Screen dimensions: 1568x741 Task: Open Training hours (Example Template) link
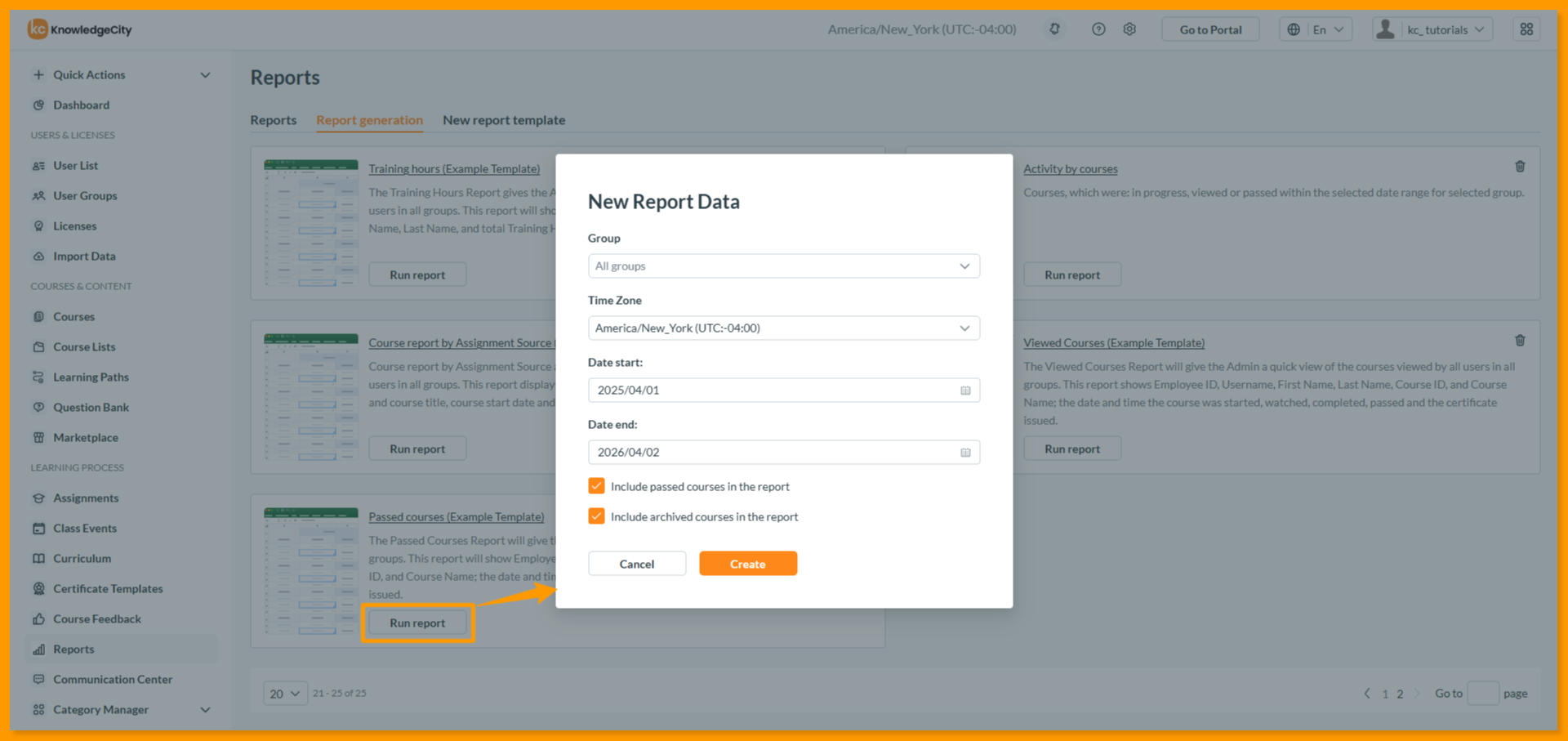pyautogui.click(x=454, y=169)
